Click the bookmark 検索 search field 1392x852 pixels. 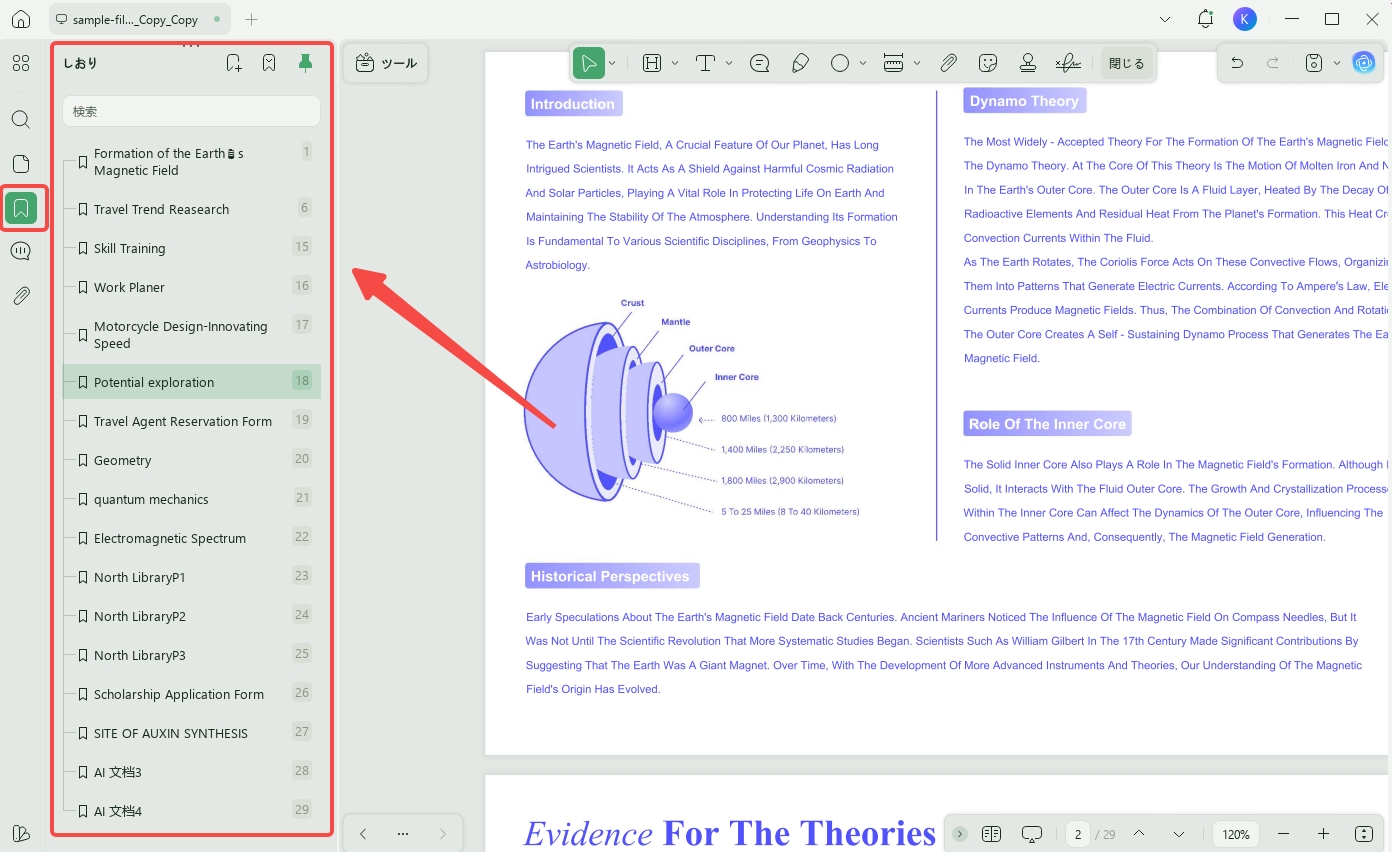pyautogui.click(x=191, y=111)
